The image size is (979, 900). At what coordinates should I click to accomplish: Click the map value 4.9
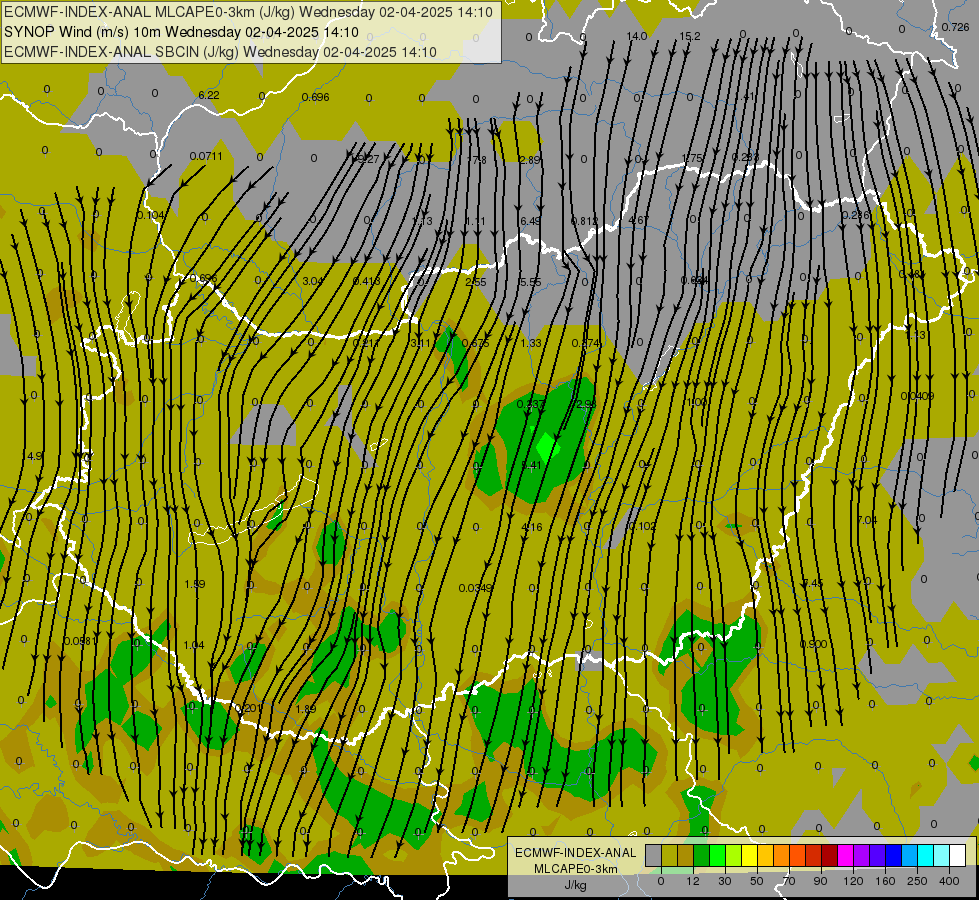pos(35,456)
